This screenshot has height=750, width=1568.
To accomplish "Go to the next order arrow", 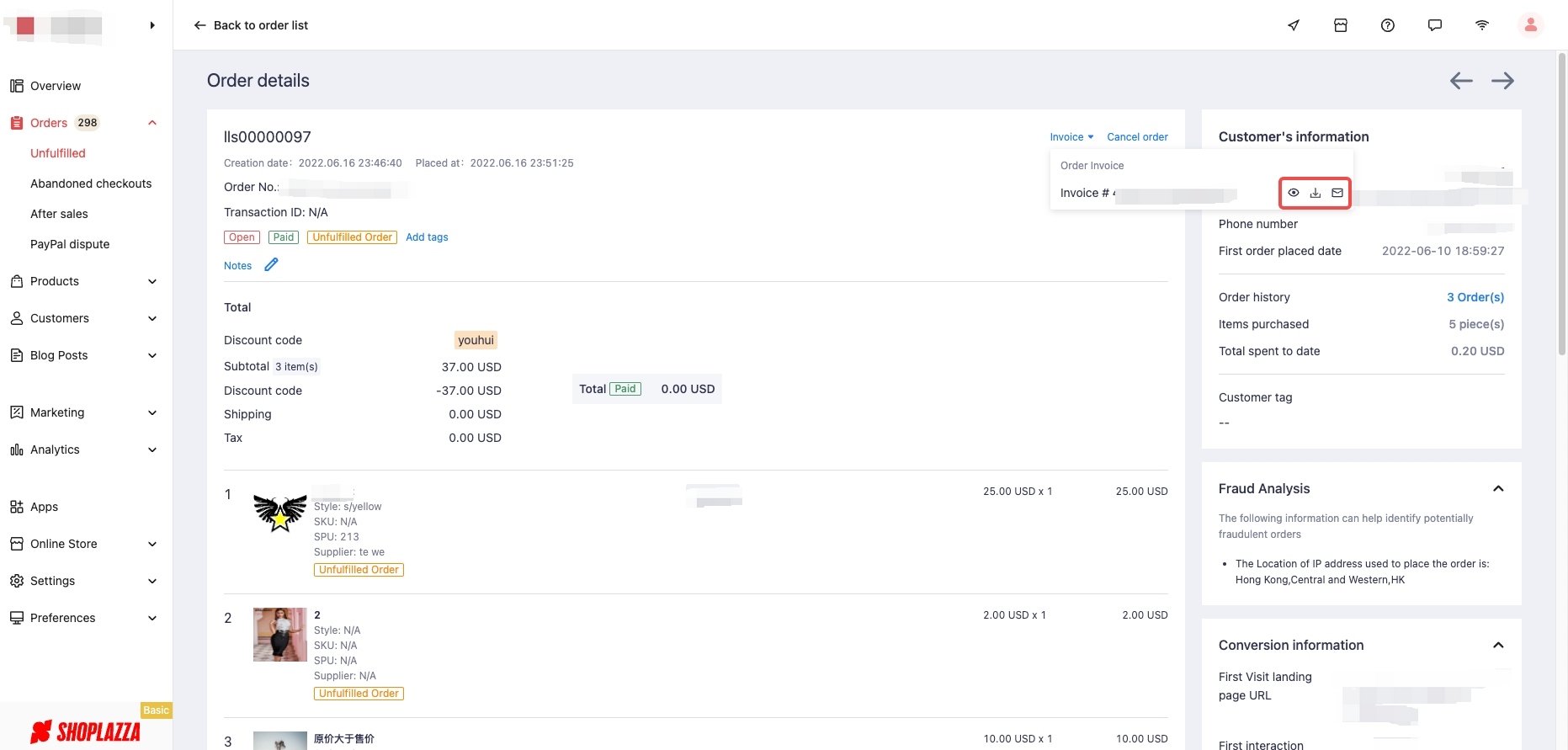I will click(x=1502, y=81).
